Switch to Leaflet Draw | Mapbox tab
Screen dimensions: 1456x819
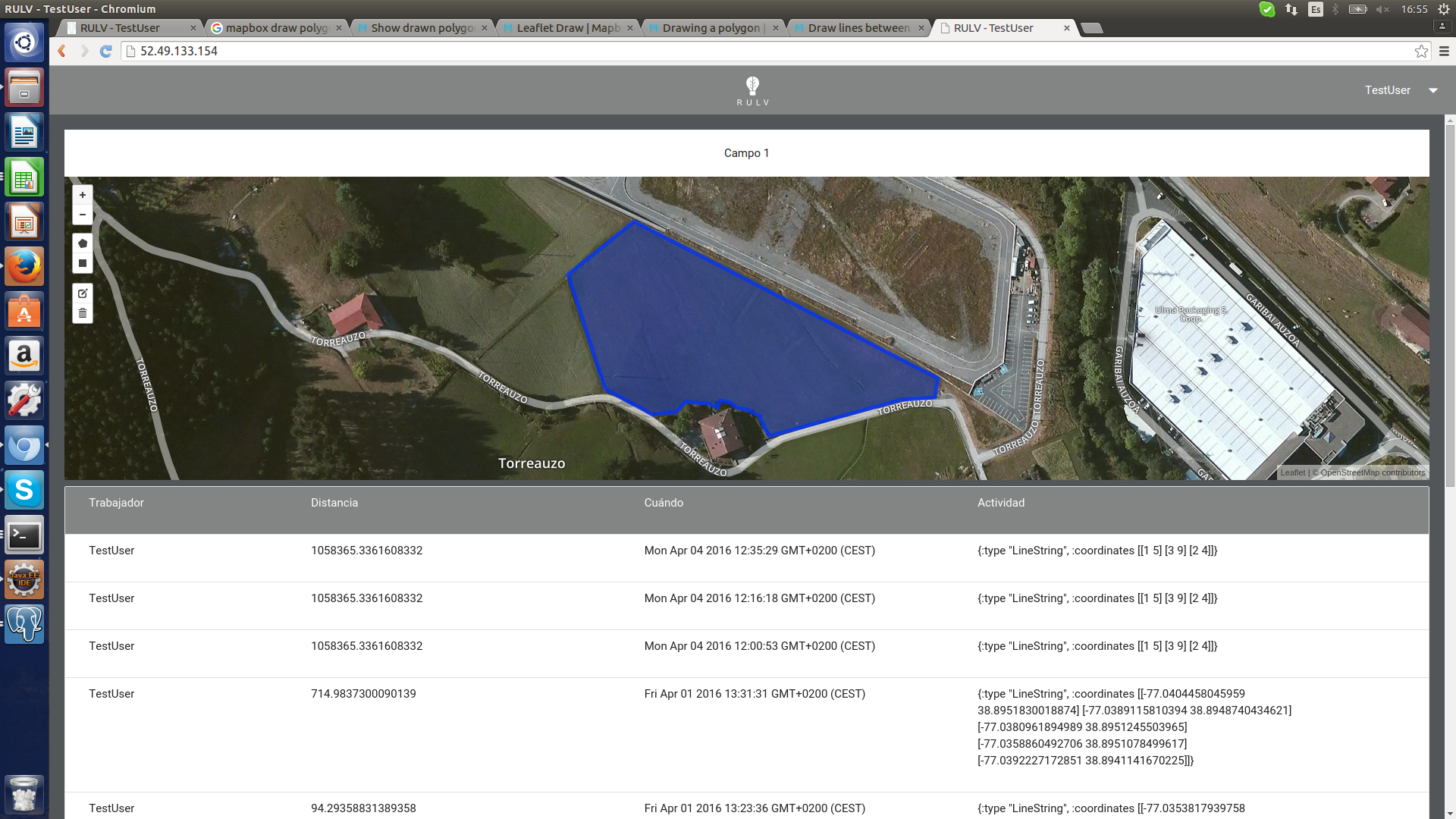pos(568,28)
